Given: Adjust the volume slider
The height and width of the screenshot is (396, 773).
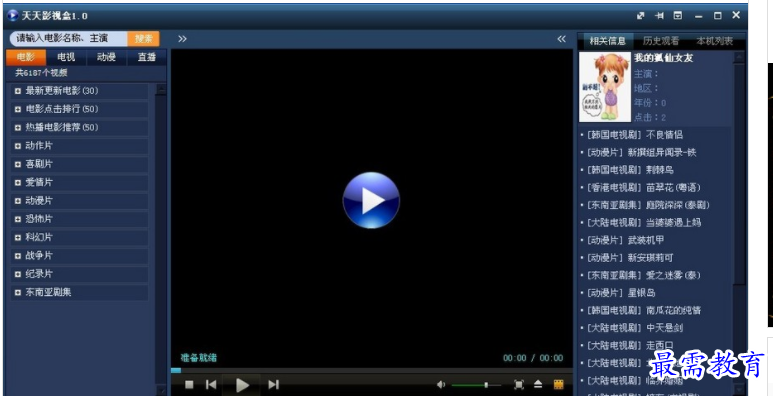Looking at the screenshot, I should pos(476,385).
